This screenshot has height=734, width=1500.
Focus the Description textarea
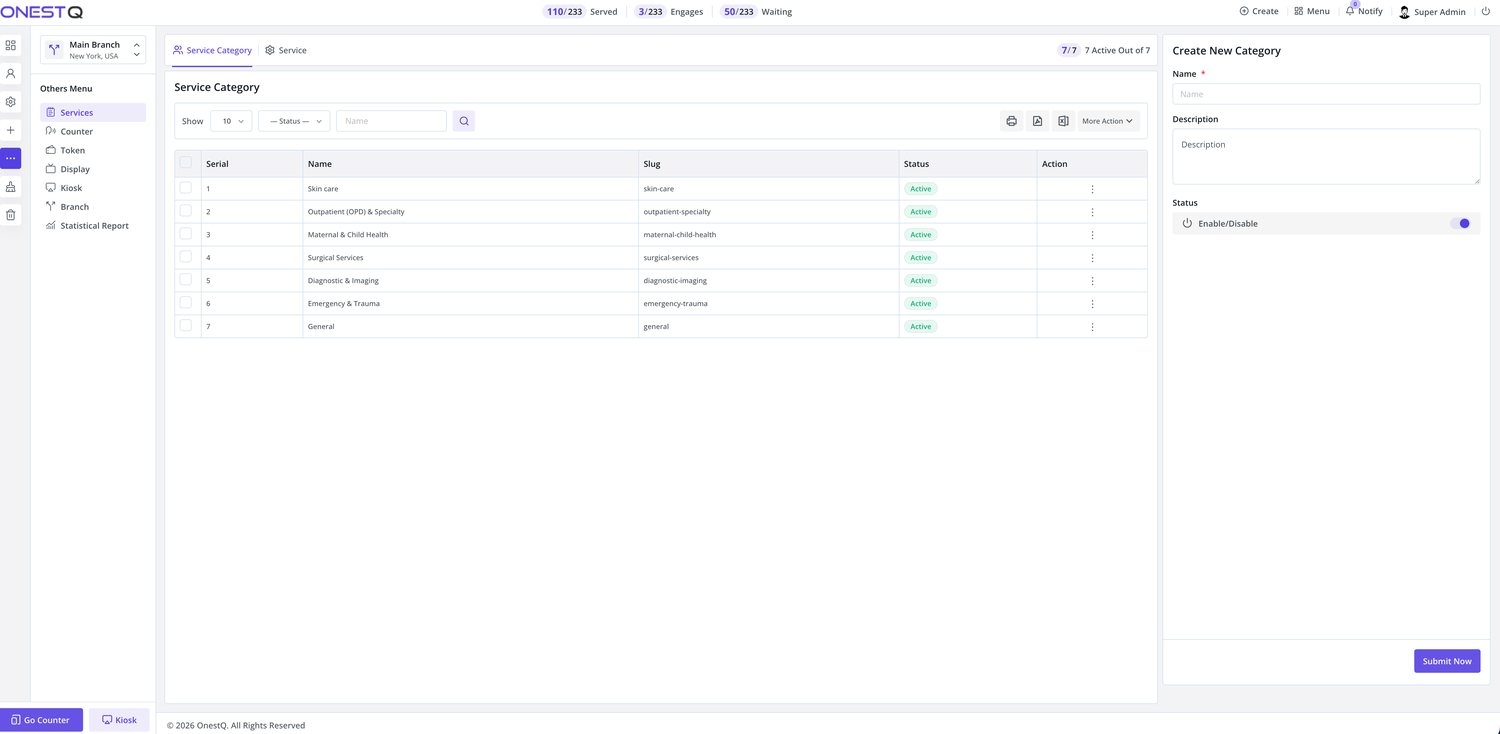(x=1326, y=156)
